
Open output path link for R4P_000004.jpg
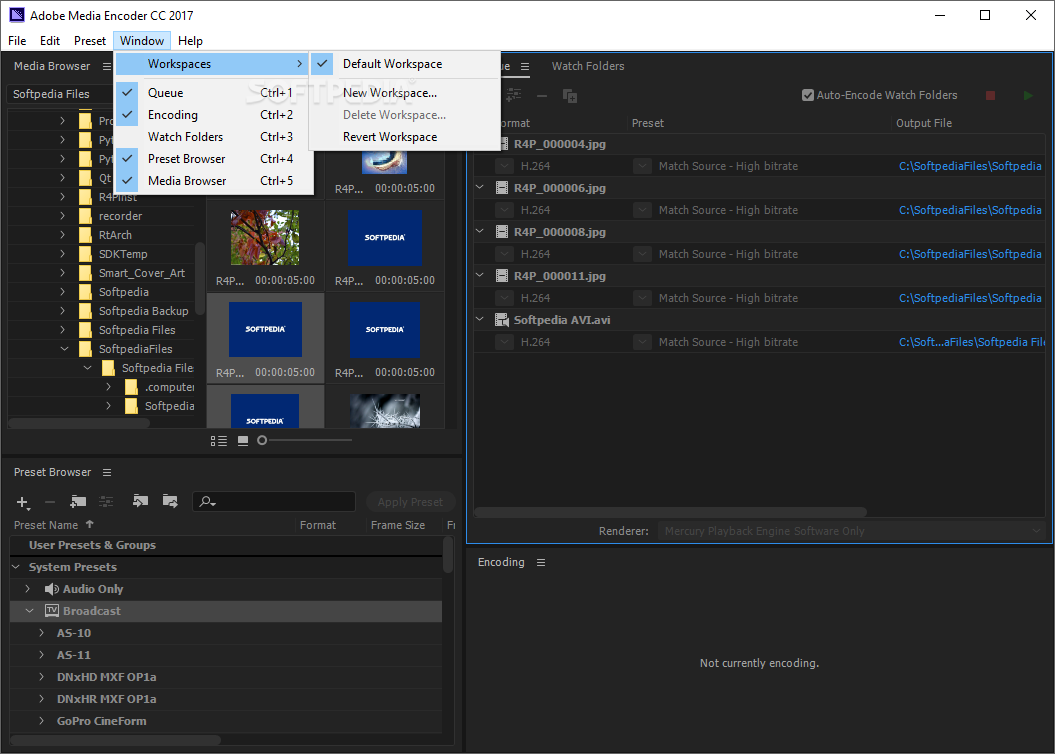970,166
